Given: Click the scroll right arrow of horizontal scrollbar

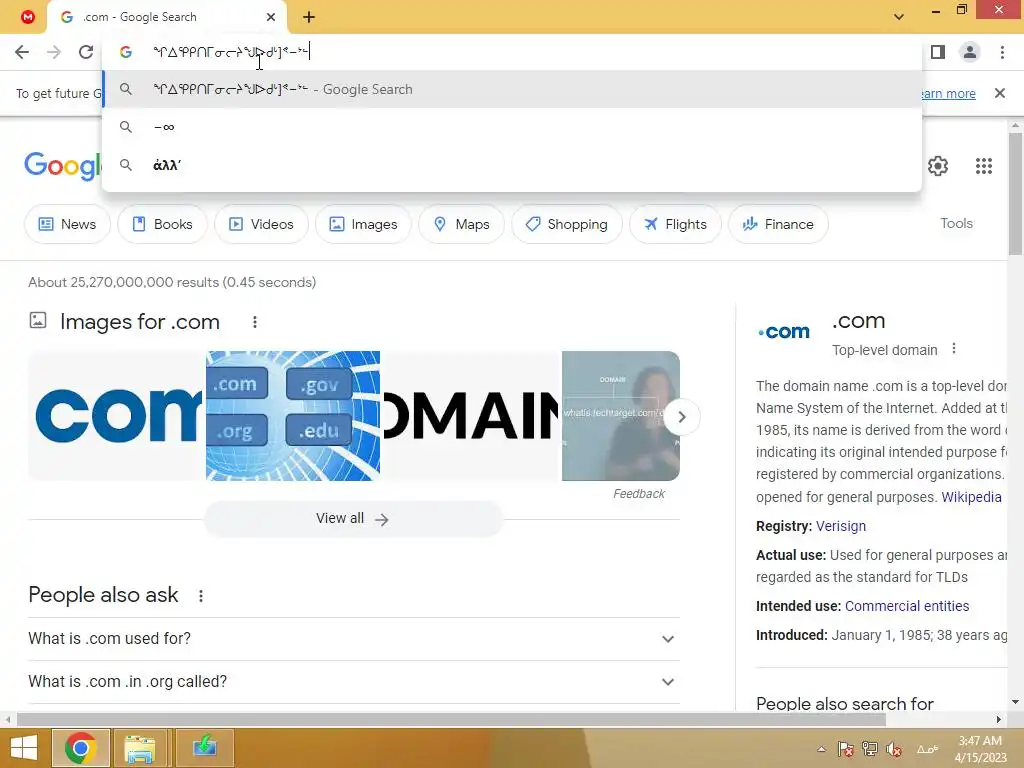Looking at the screenshot, I should (x=999, y=720).
